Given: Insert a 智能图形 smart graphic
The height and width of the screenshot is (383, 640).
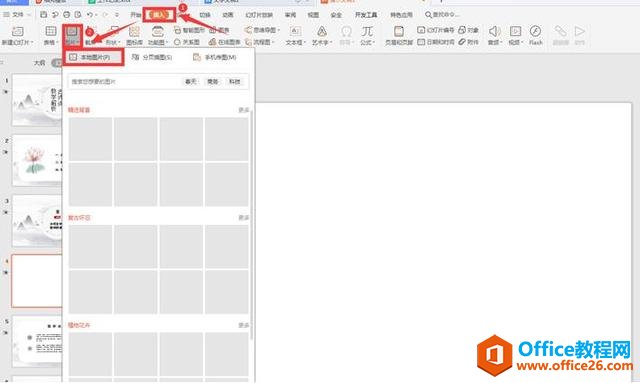Looking at the screenshot, I should (189, 30).
